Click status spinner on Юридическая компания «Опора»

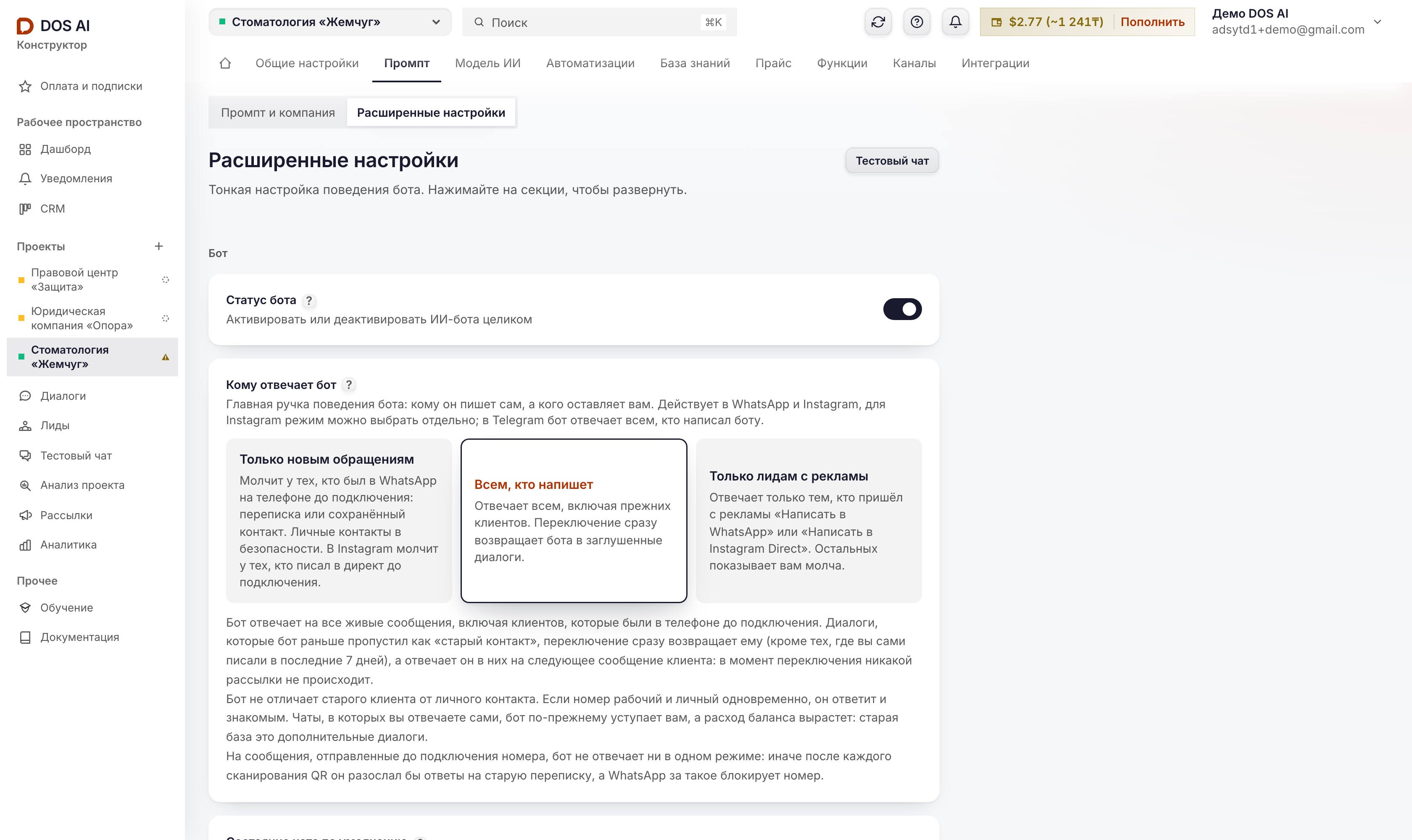[166, 318]
